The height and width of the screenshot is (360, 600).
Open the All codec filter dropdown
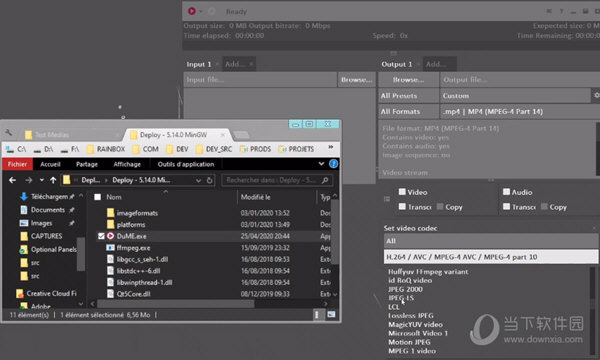(491, 241)
